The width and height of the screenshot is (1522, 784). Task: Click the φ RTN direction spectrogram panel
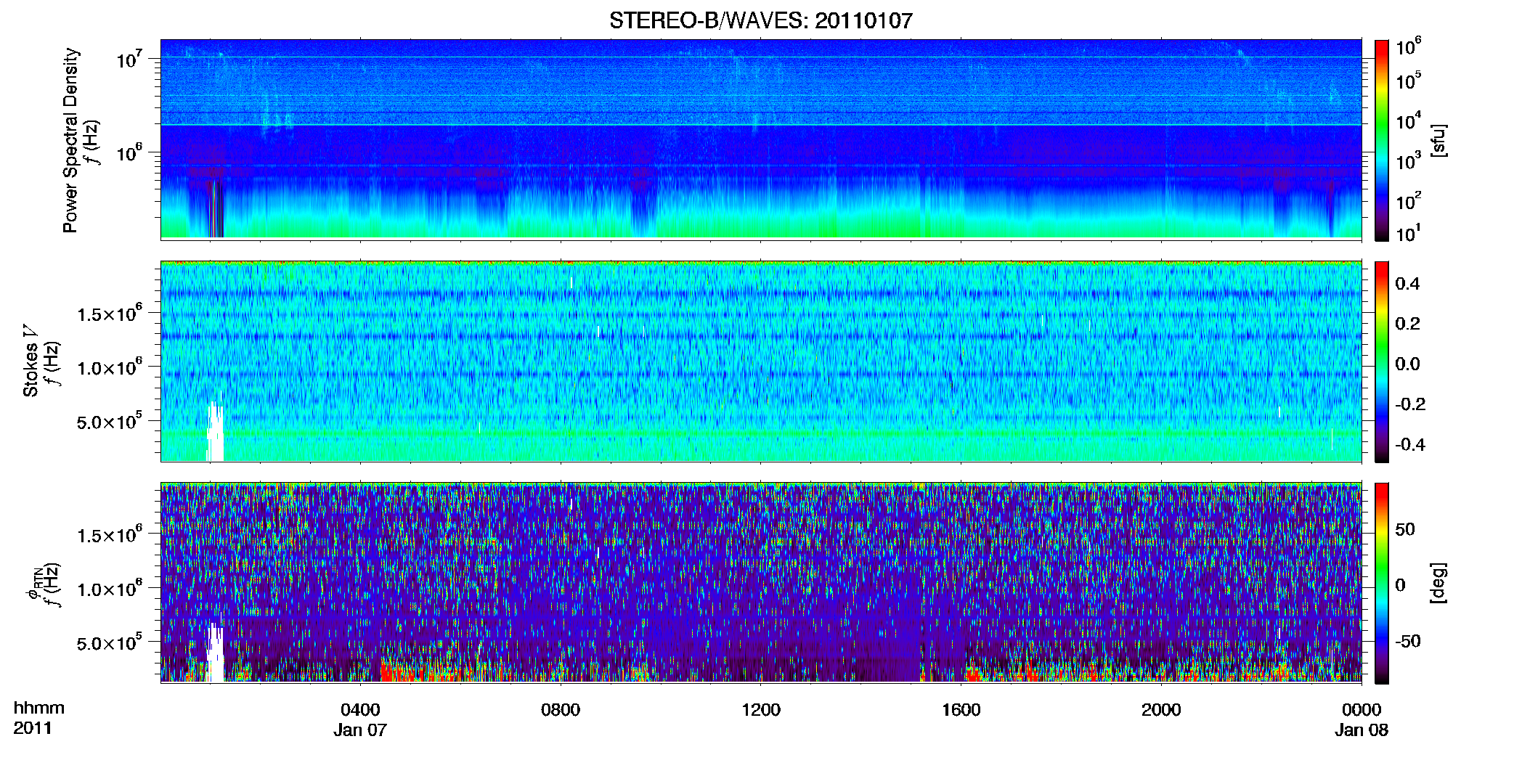tap(761, 582)
